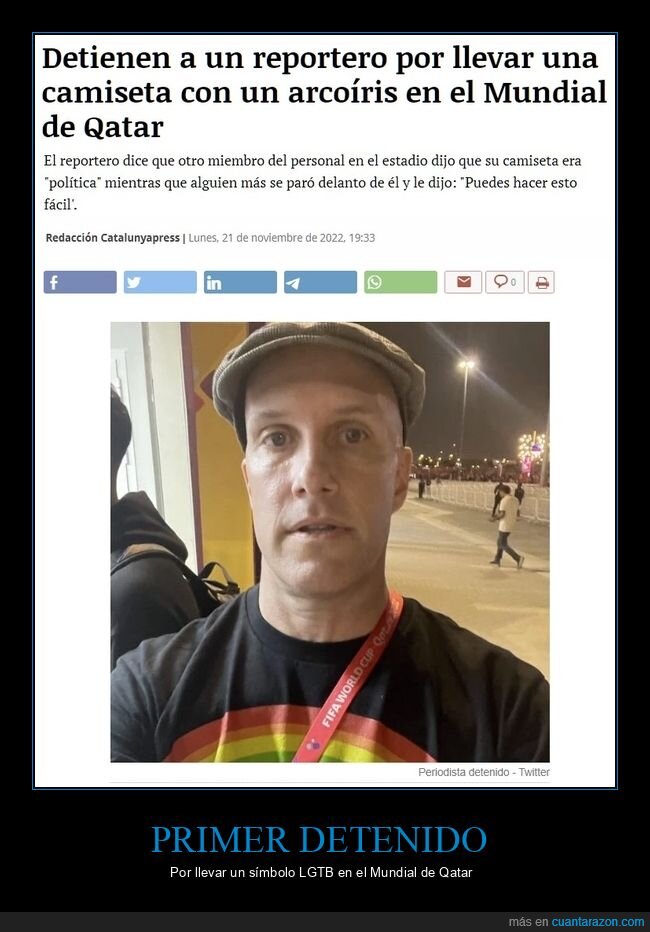Share the article on Facebook

point(80,282)
